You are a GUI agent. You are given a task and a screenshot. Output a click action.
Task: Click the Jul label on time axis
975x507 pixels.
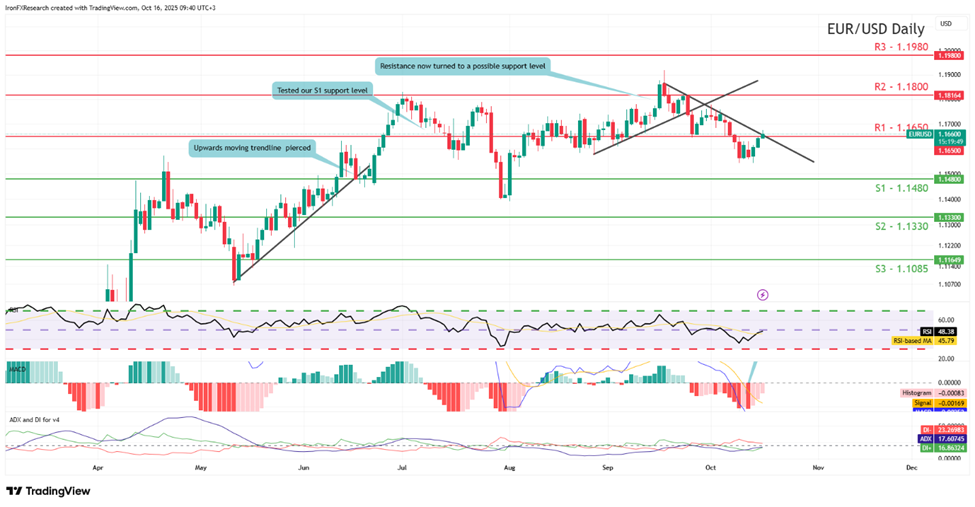click(404, 466)
